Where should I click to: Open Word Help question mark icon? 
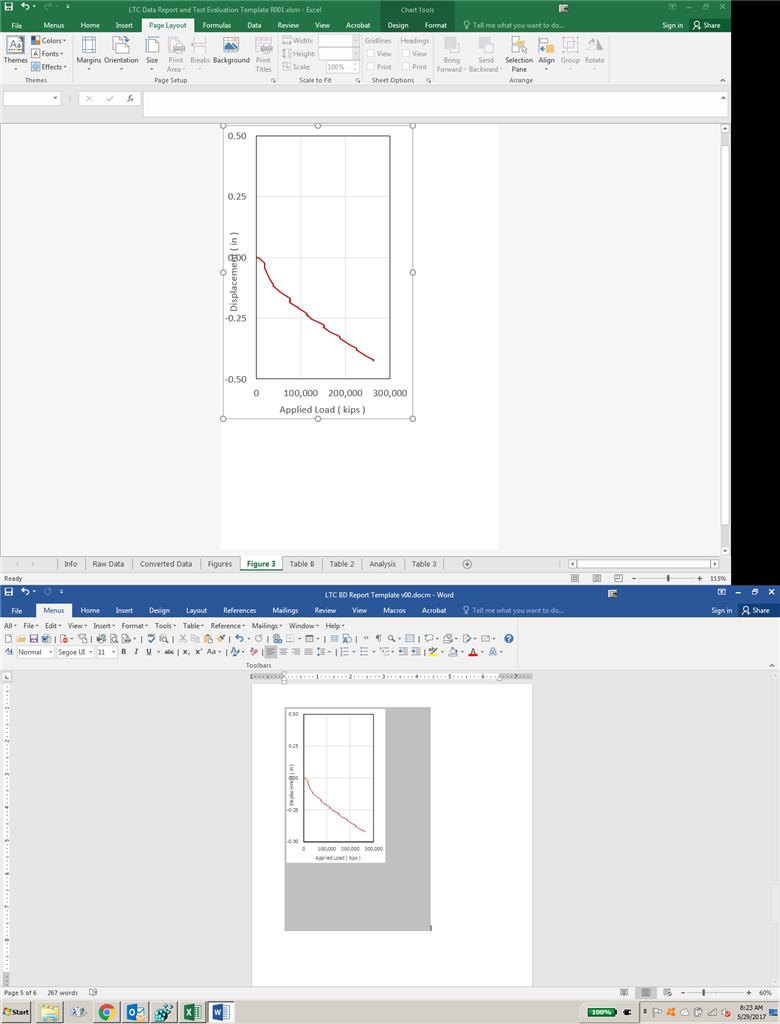click(509, 639)
